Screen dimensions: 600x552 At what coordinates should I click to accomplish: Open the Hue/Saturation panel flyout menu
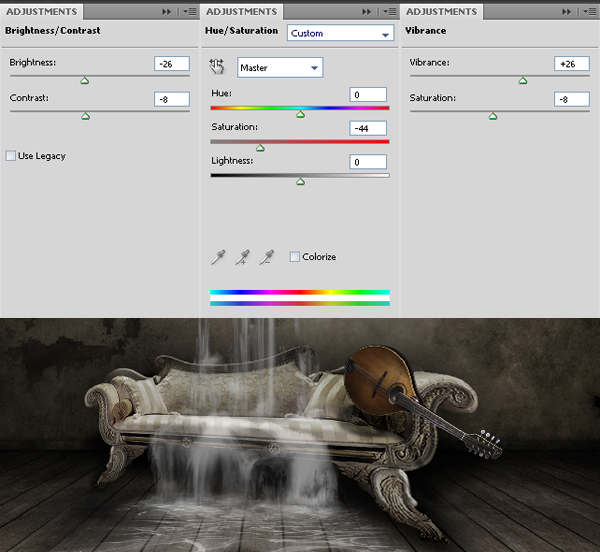pyautogui.click(x=390, y=11)
